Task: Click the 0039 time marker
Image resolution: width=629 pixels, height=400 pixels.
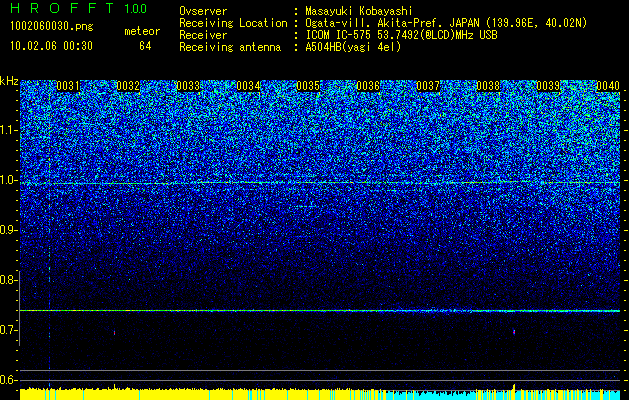Action: (548, 86)
